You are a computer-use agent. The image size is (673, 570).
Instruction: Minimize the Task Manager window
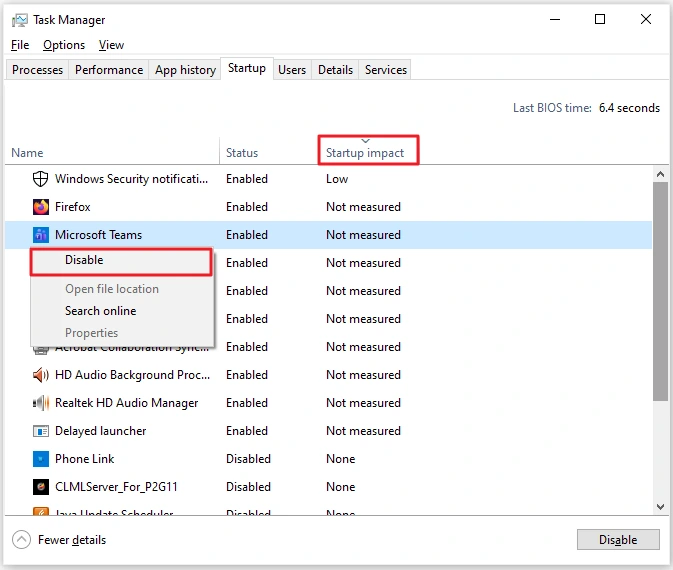point(555,19)
